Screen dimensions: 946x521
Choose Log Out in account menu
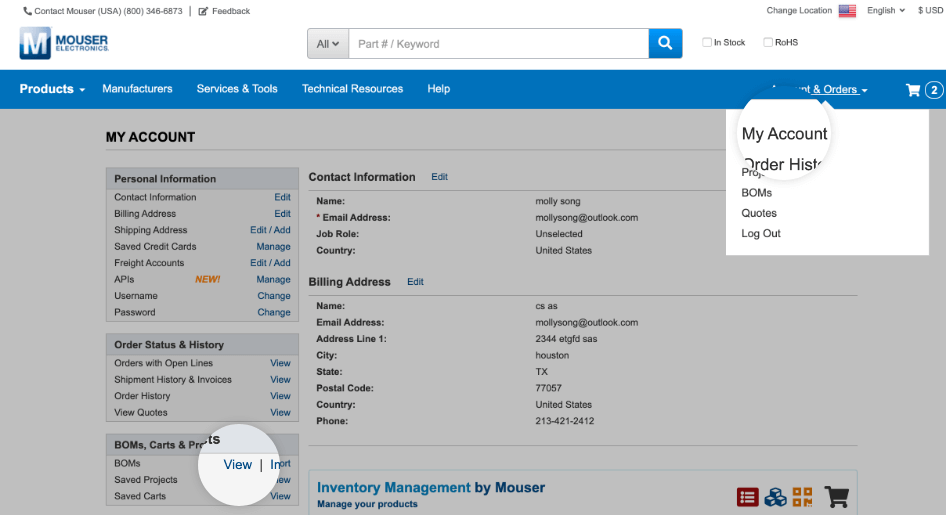[761, 233]
